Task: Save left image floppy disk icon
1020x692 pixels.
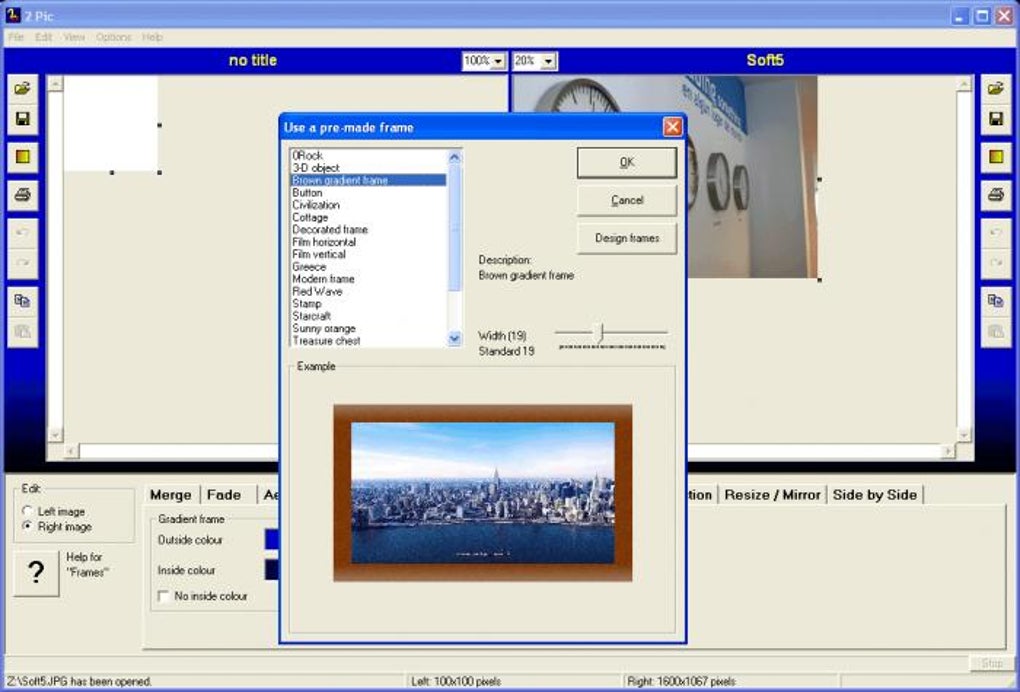Action: (x=22, y=119)
